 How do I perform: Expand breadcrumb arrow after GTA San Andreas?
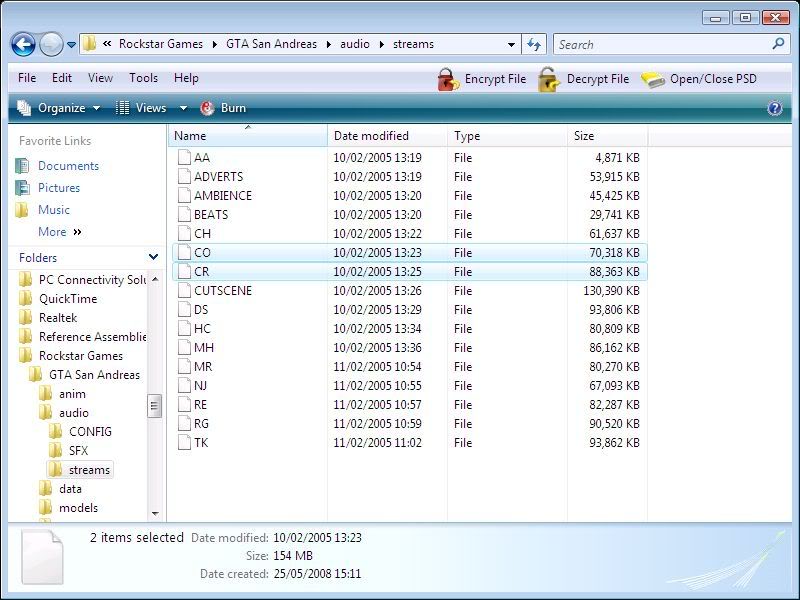(x=329, y=44)
